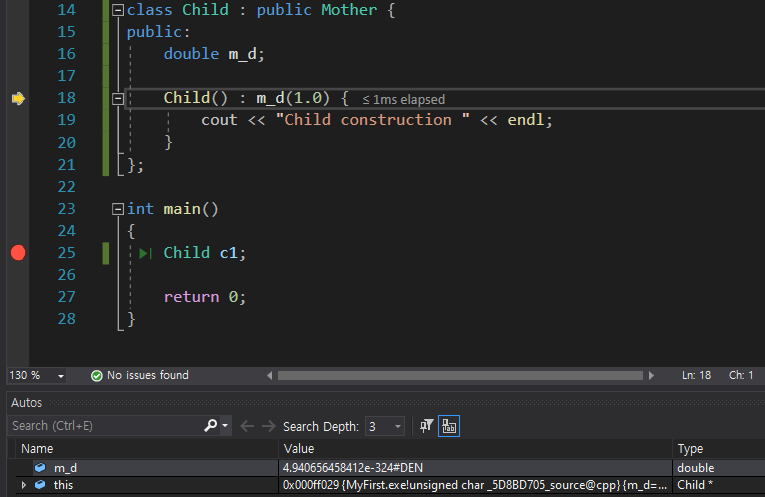Open the Search Depth dropdown
The image size is (765, 497).
398,426
